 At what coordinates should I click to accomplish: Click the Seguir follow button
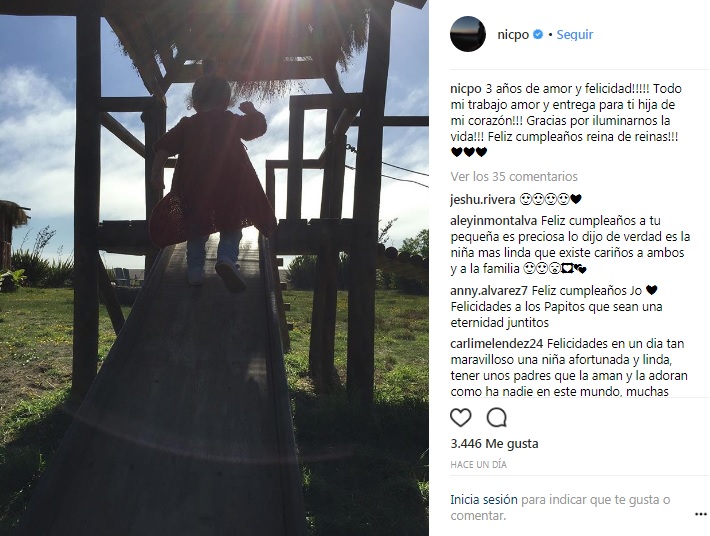click(575, 34)
